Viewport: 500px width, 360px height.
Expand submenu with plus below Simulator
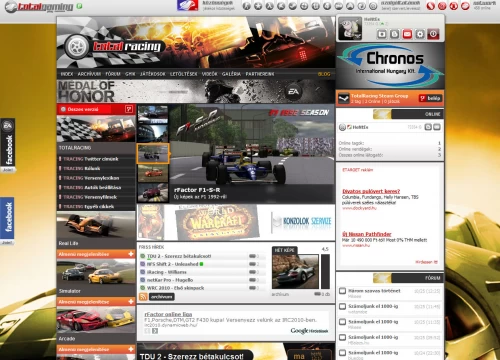[130, 302]
